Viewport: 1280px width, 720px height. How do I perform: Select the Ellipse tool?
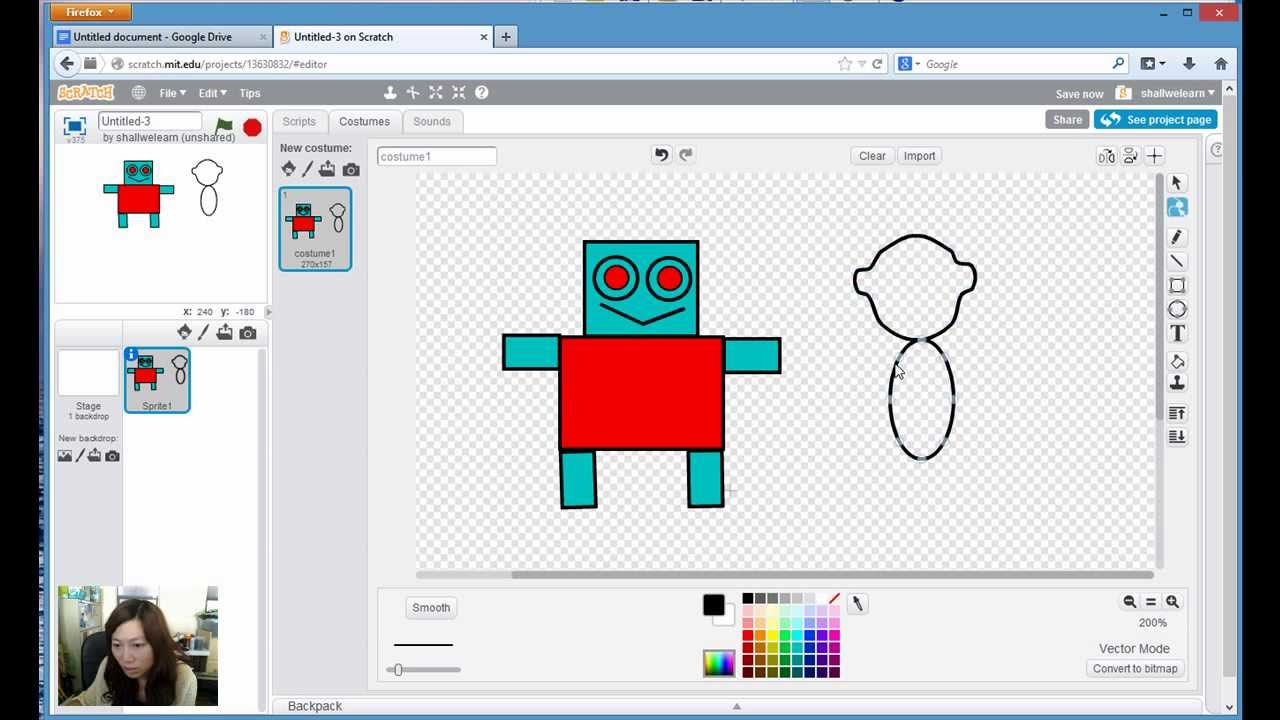1177,309
